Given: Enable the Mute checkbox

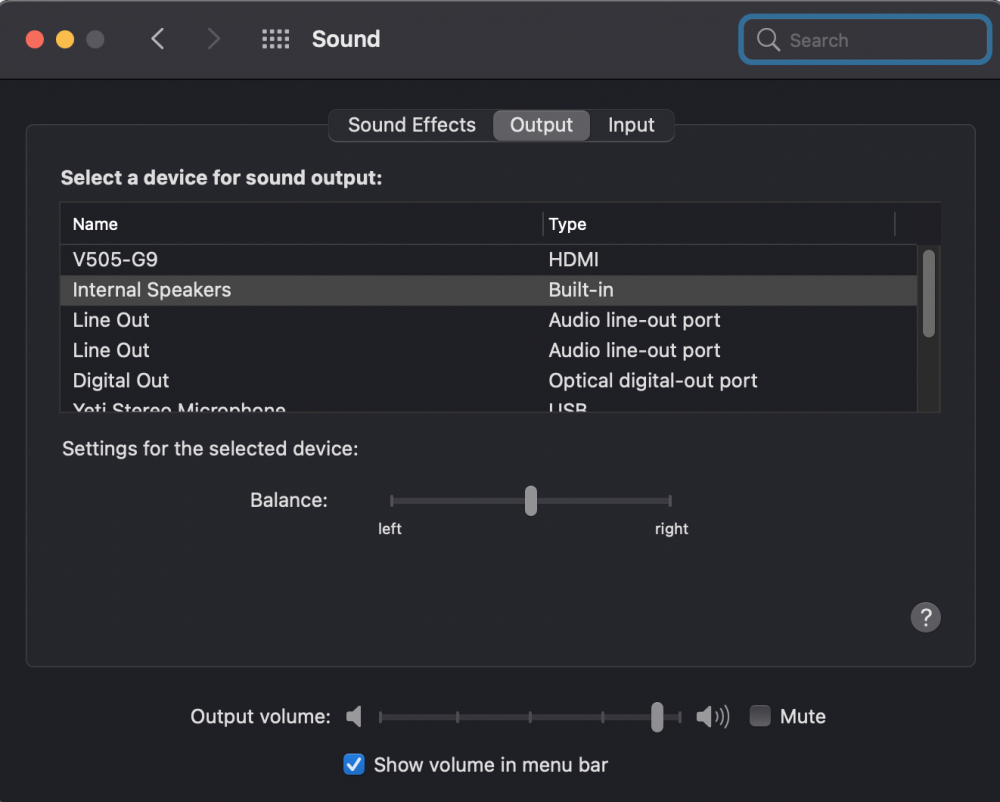Looking at the screenshot, I should (760, 715).
